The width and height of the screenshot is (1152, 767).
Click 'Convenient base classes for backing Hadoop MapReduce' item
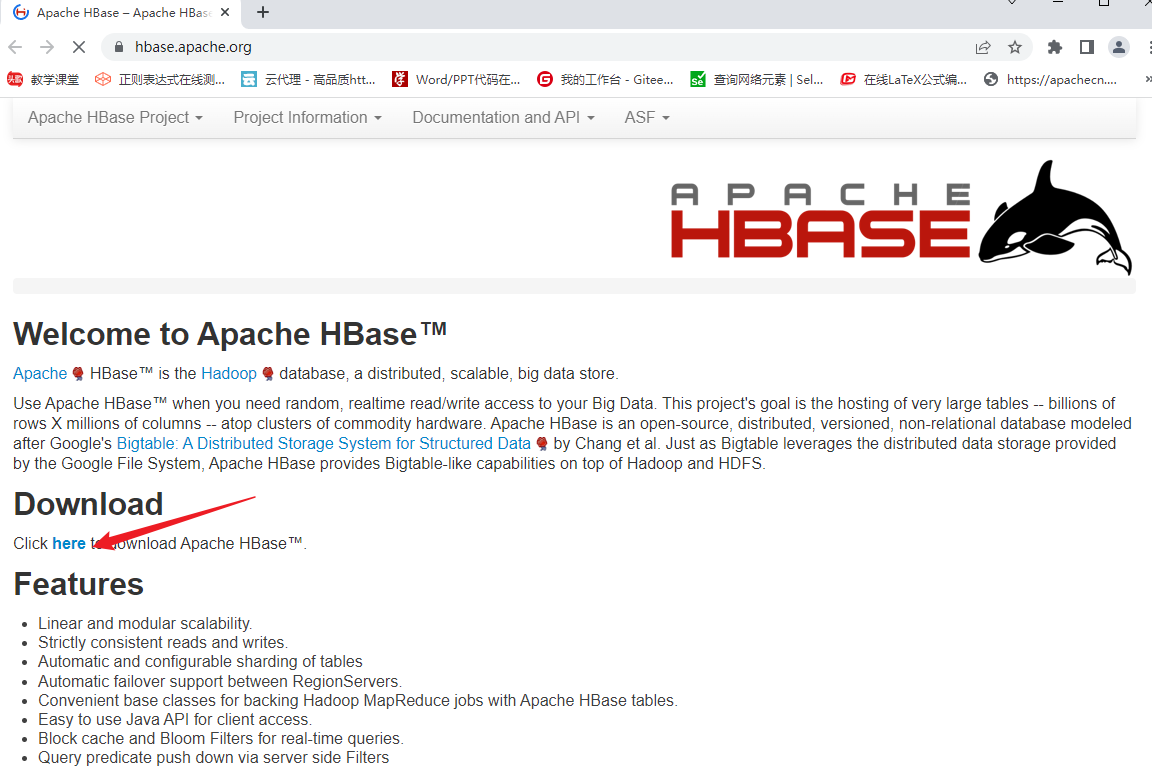[358, 701]
